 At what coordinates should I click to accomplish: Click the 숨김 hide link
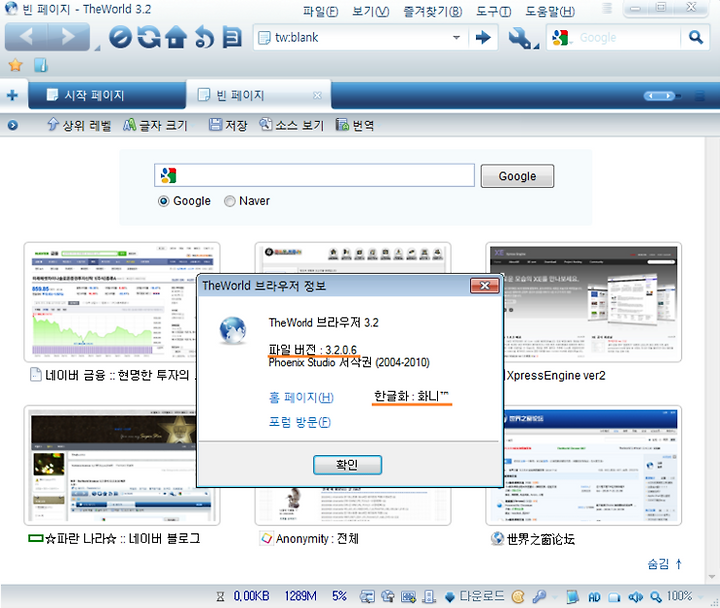[664, 564]
